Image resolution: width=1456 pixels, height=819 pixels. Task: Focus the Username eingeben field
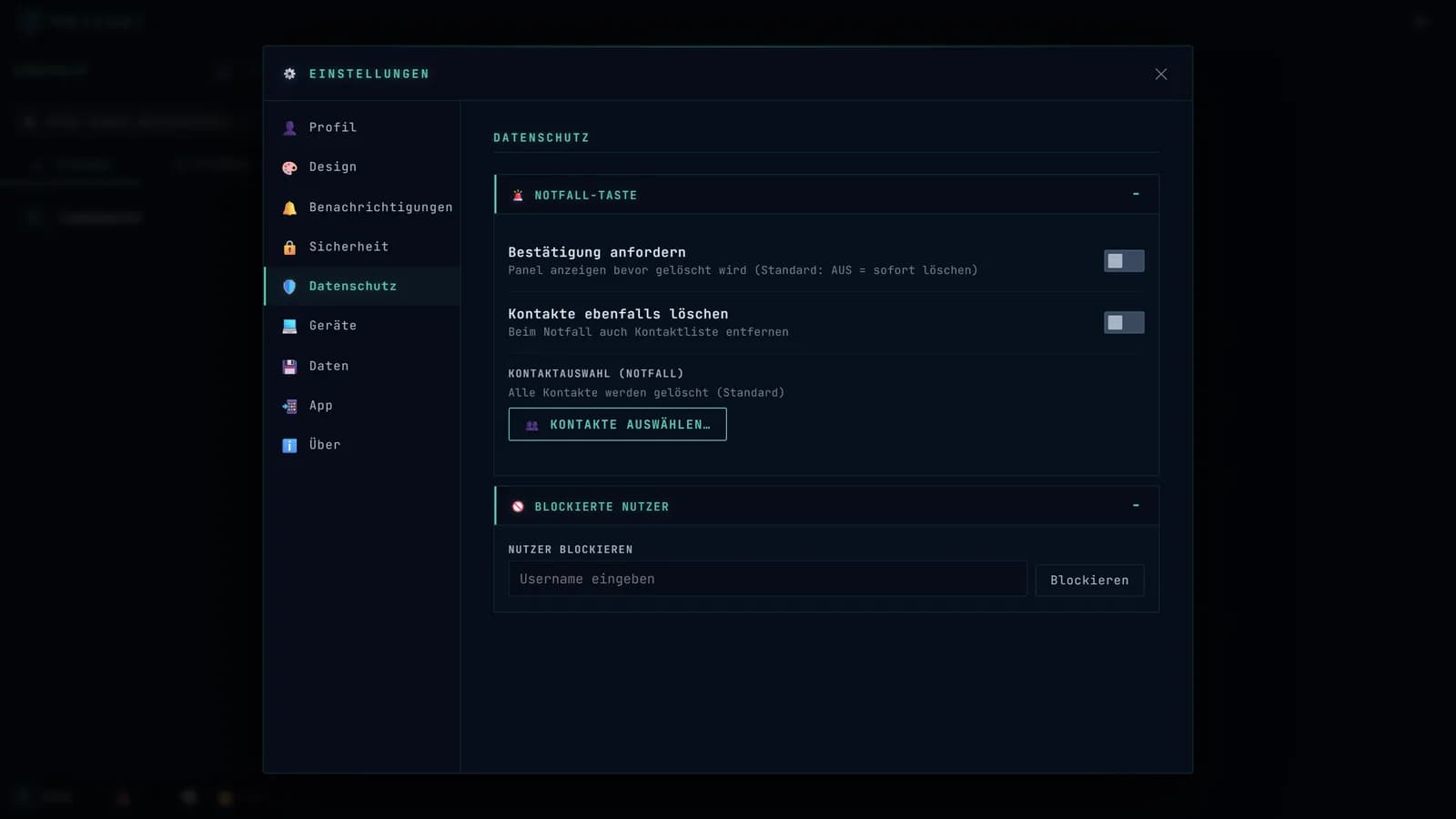pyautogui.click(x=767, y=579)
